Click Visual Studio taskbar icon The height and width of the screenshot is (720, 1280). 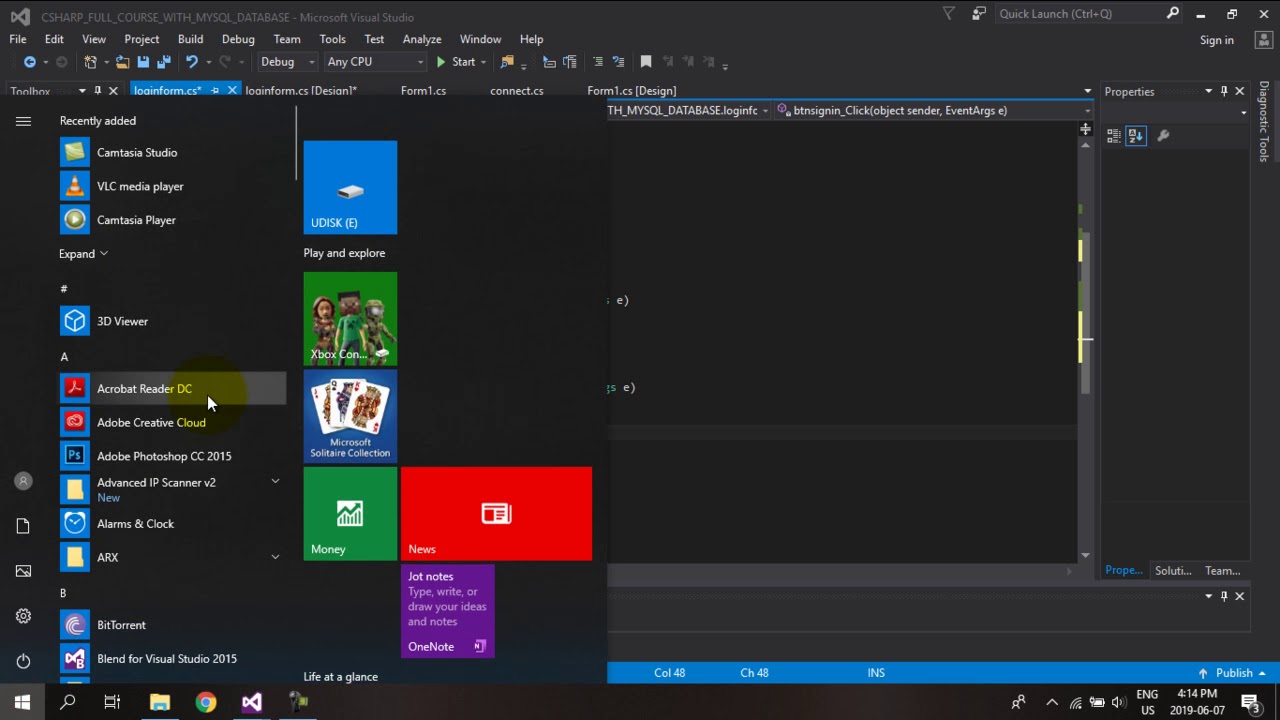click(x=252, y=702)
